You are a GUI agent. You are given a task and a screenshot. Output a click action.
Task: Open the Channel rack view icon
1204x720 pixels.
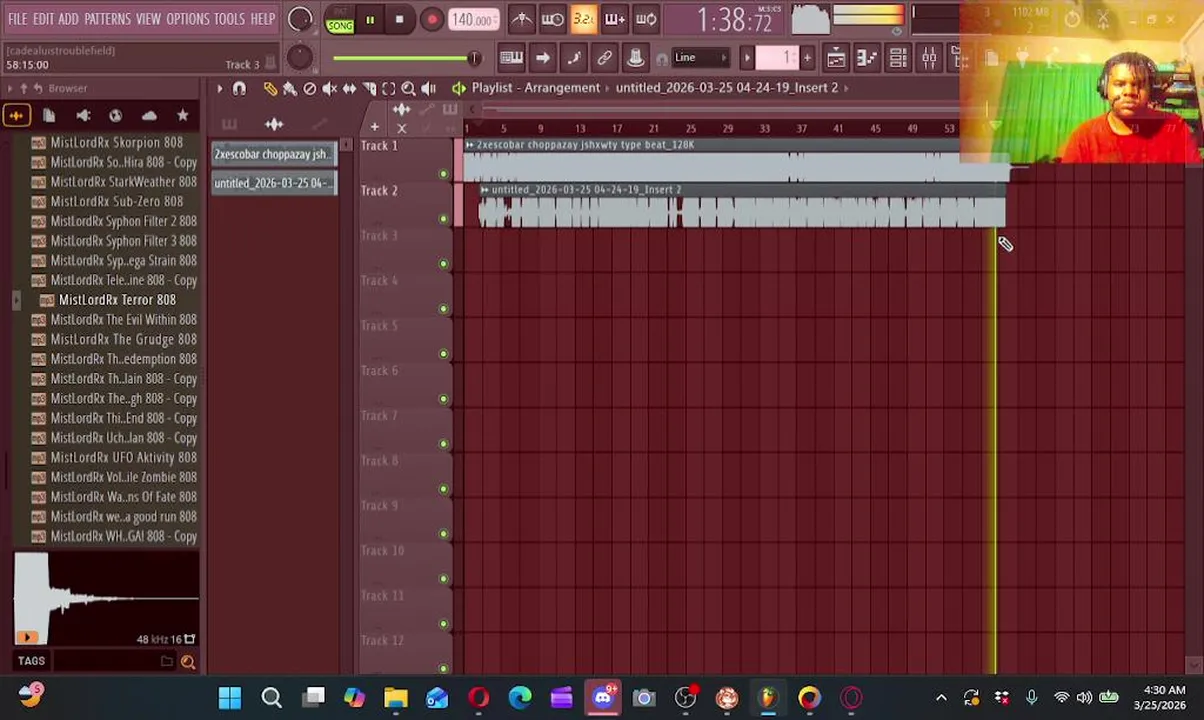coord(898,58)
